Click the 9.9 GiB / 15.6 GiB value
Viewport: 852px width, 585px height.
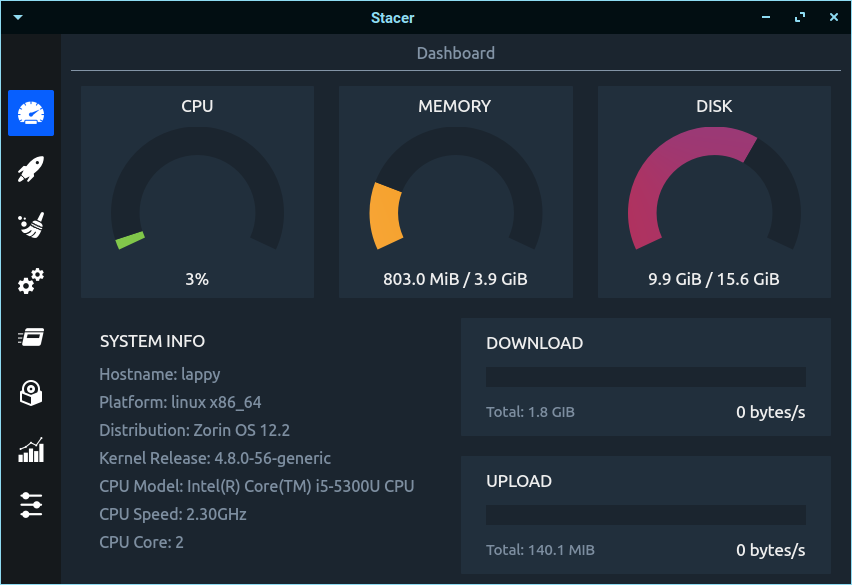click(x=714, y=279)
